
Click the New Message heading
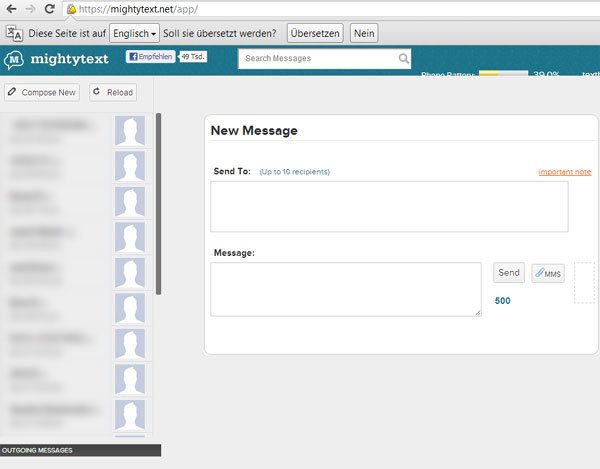tap(254, 130)
